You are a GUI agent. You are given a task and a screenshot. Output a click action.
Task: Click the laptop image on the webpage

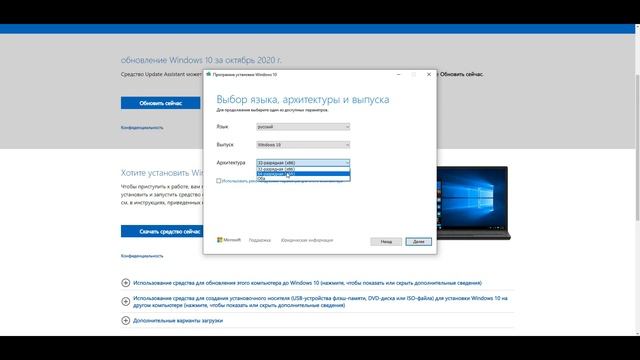[473, 203]
